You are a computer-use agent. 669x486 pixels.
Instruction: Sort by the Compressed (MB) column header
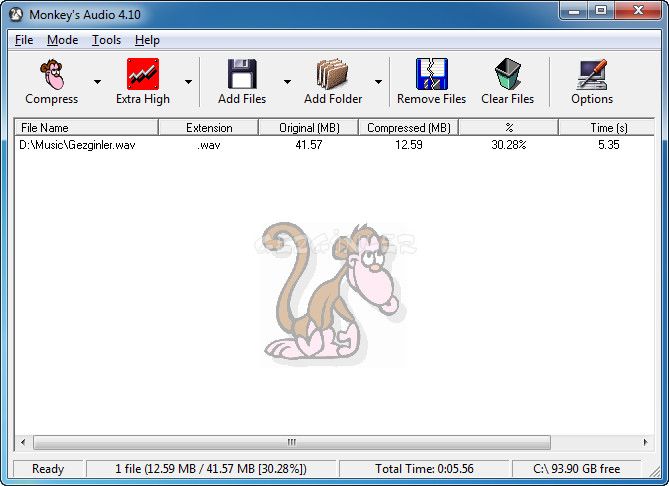[408, 128]
